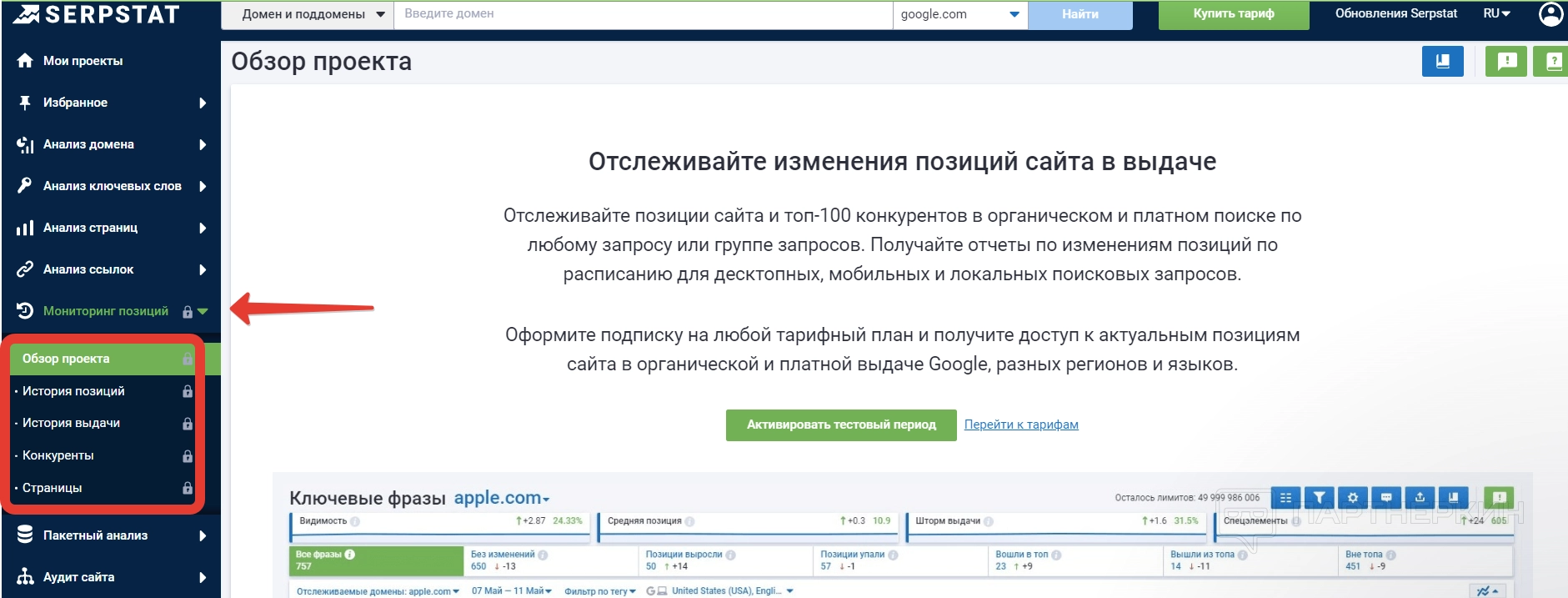The width and height of the screenshot is (1568, 598).
Task: Click the Средняя позиция metric card
Action: pos(748,528)
